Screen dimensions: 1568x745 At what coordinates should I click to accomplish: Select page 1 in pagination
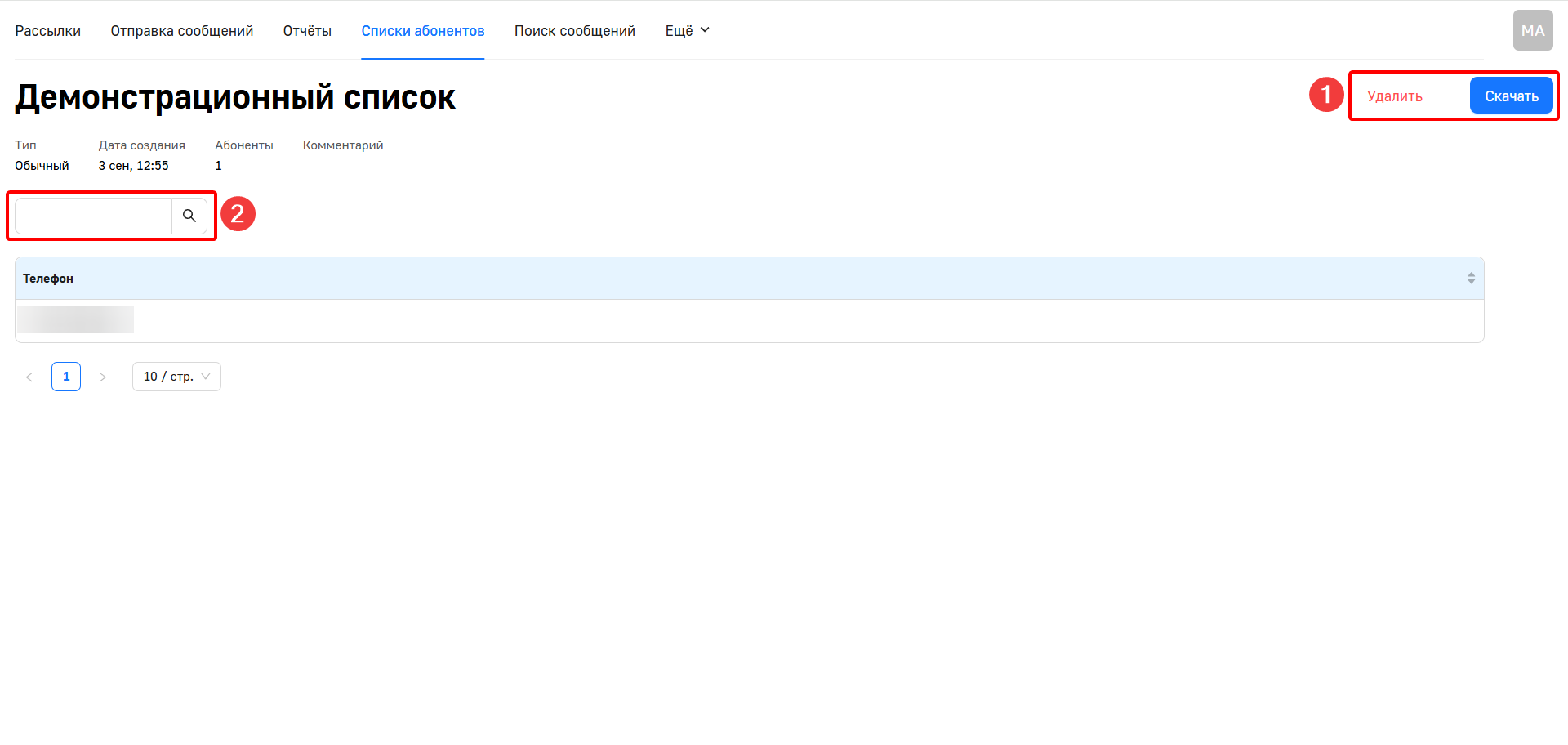point(66,377)
